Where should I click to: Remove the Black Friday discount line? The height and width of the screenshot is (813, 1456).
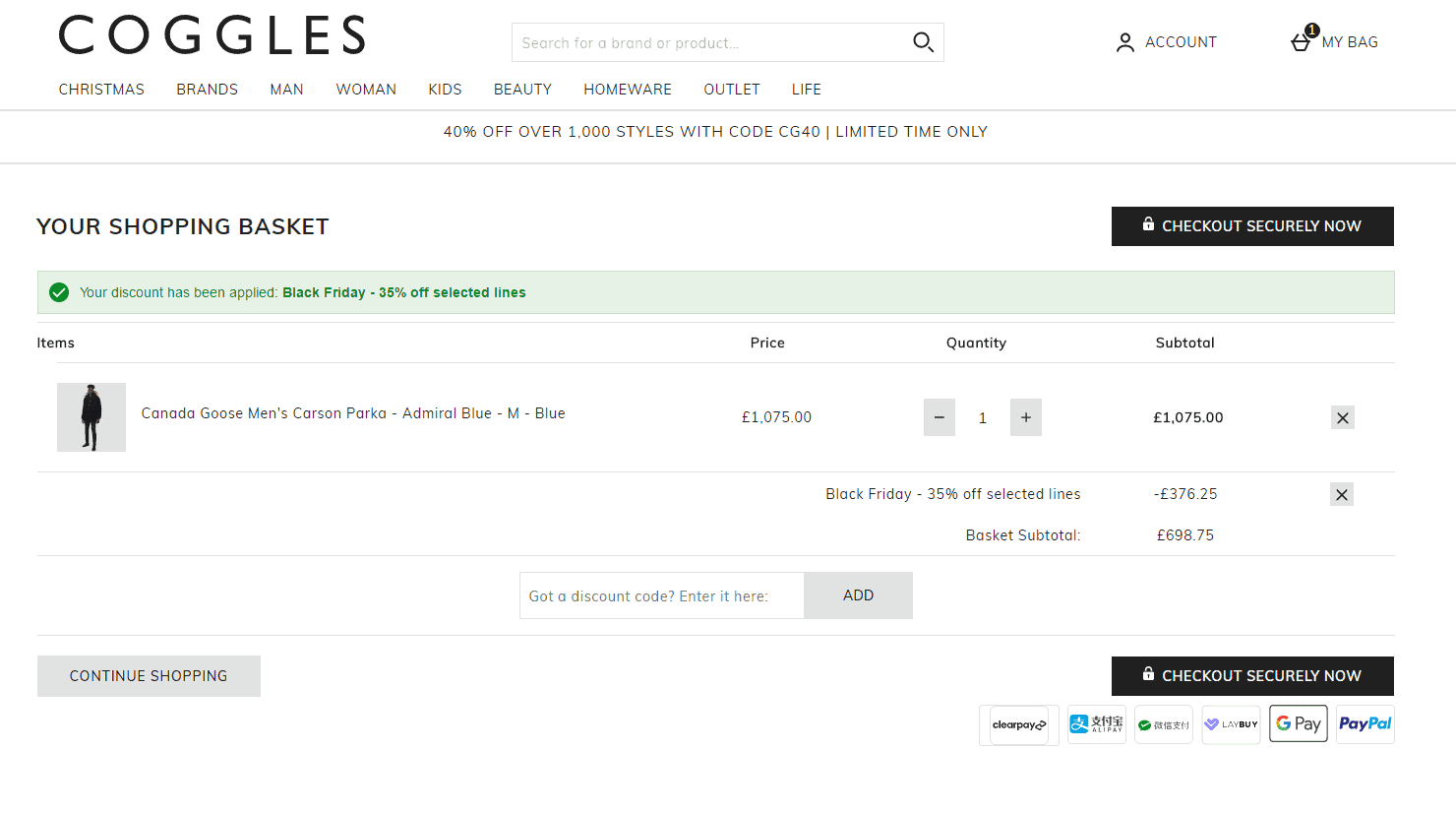[x=1342, y=494]
